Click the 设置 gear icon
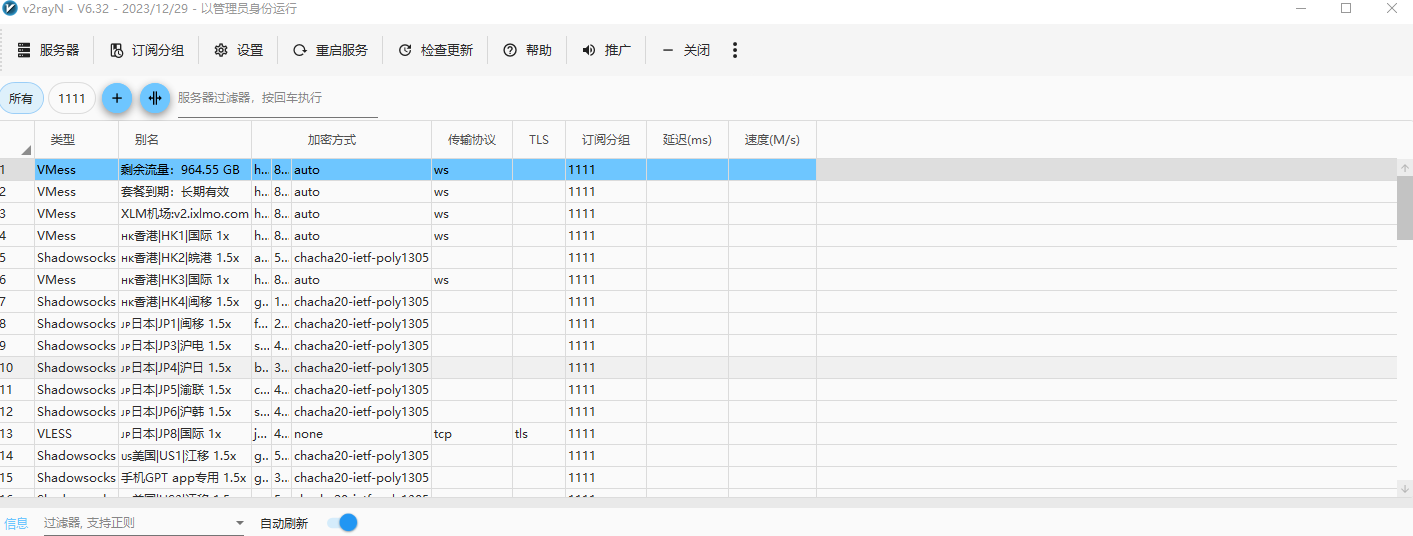Image resolution: width=1413 pixels, height=536 pixels. click(x=221, y=50)
